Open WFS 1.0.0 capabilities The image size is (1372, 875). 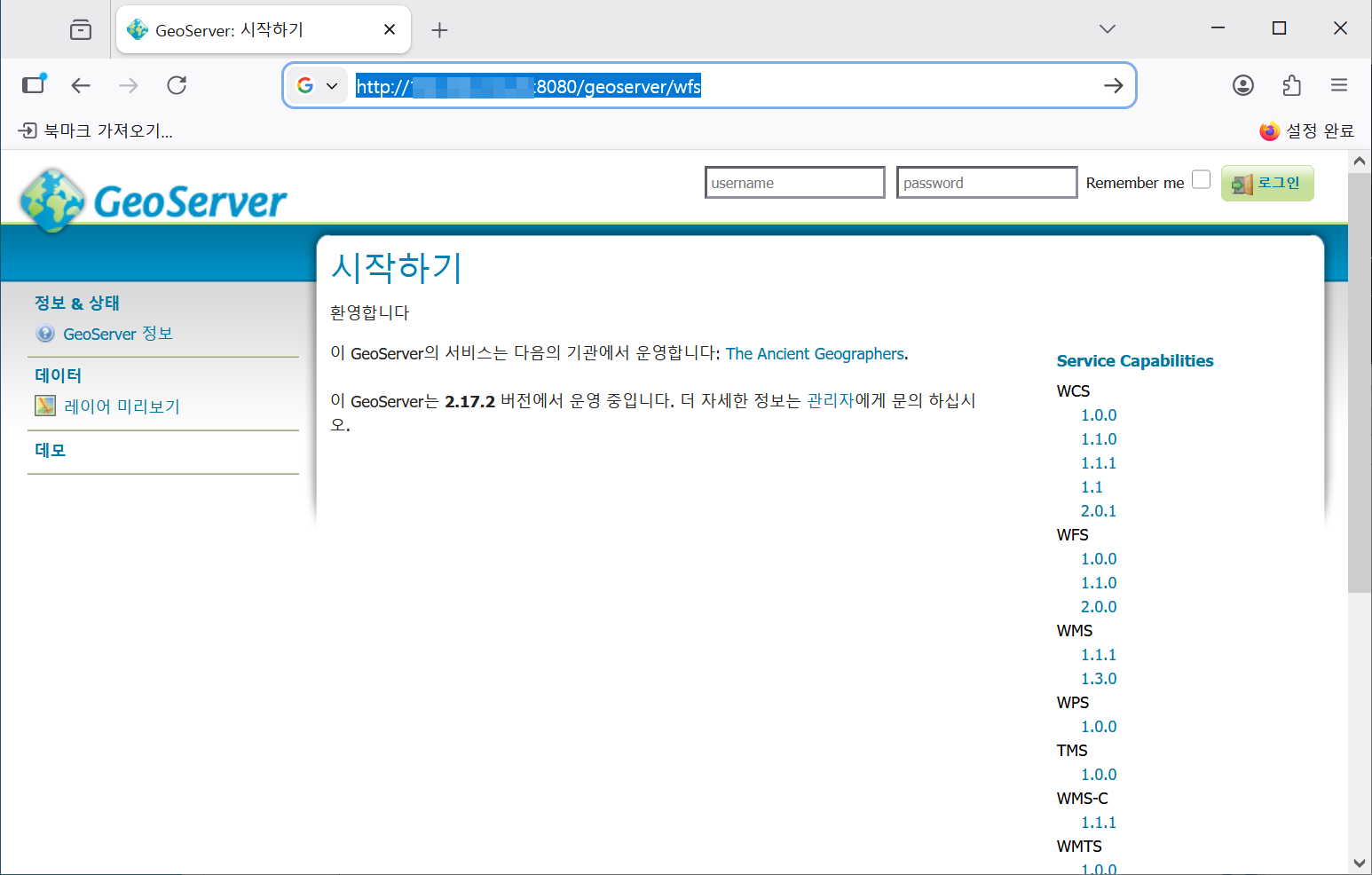(1099, 559)
